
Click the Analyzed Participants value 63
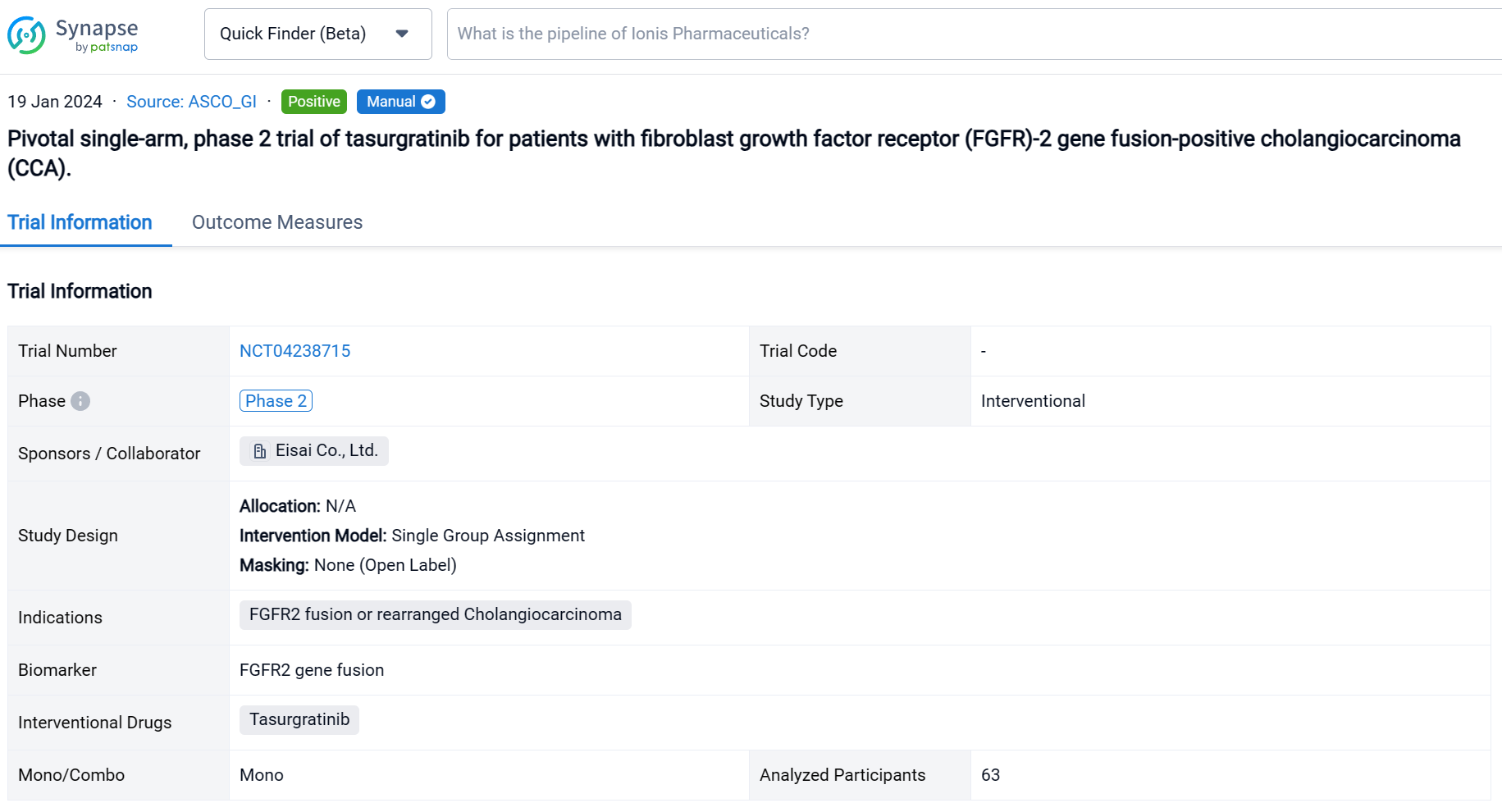[x=990, y=775]
